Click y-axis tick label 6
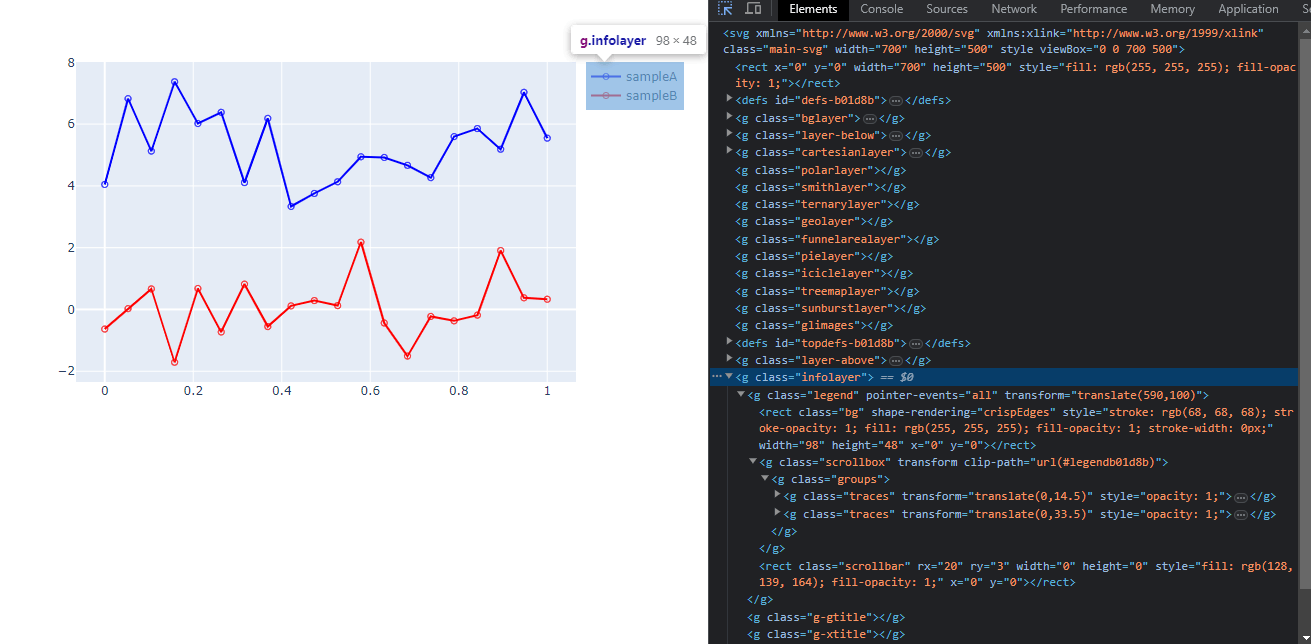This screenshot has width=1311, height=644. click(x=71, y=124)
